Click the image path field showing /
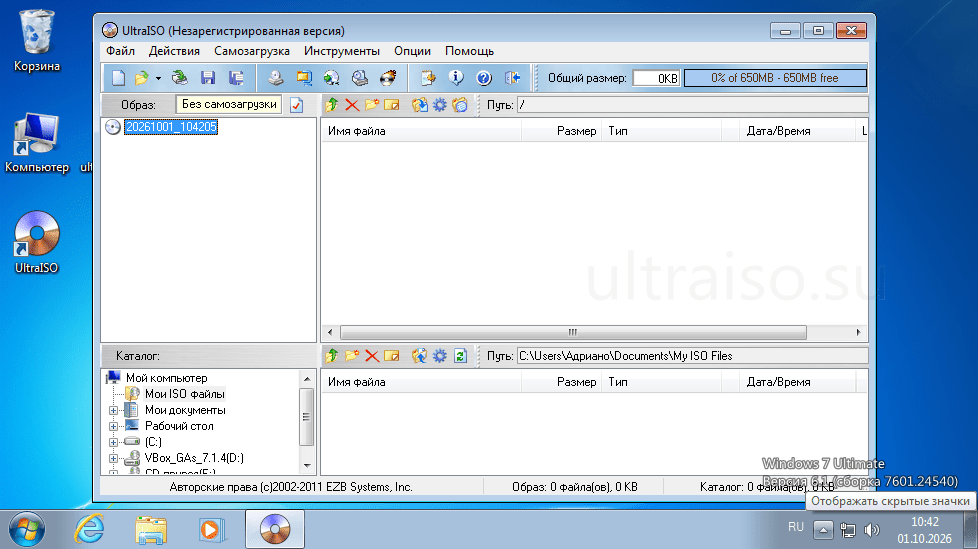Screen dimensions: 978x549 [x=692, y=105]
